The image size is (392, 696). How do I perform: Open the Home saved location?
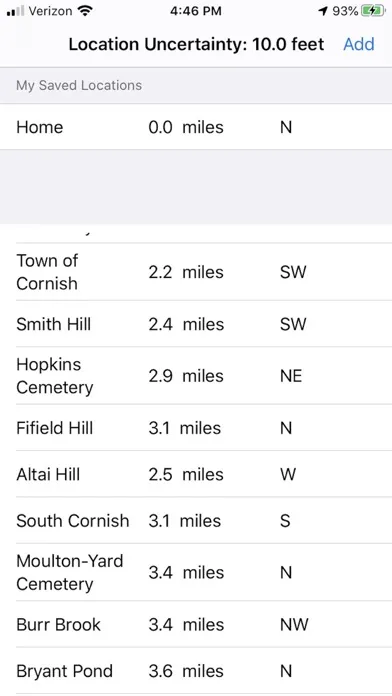pos(196,127)
